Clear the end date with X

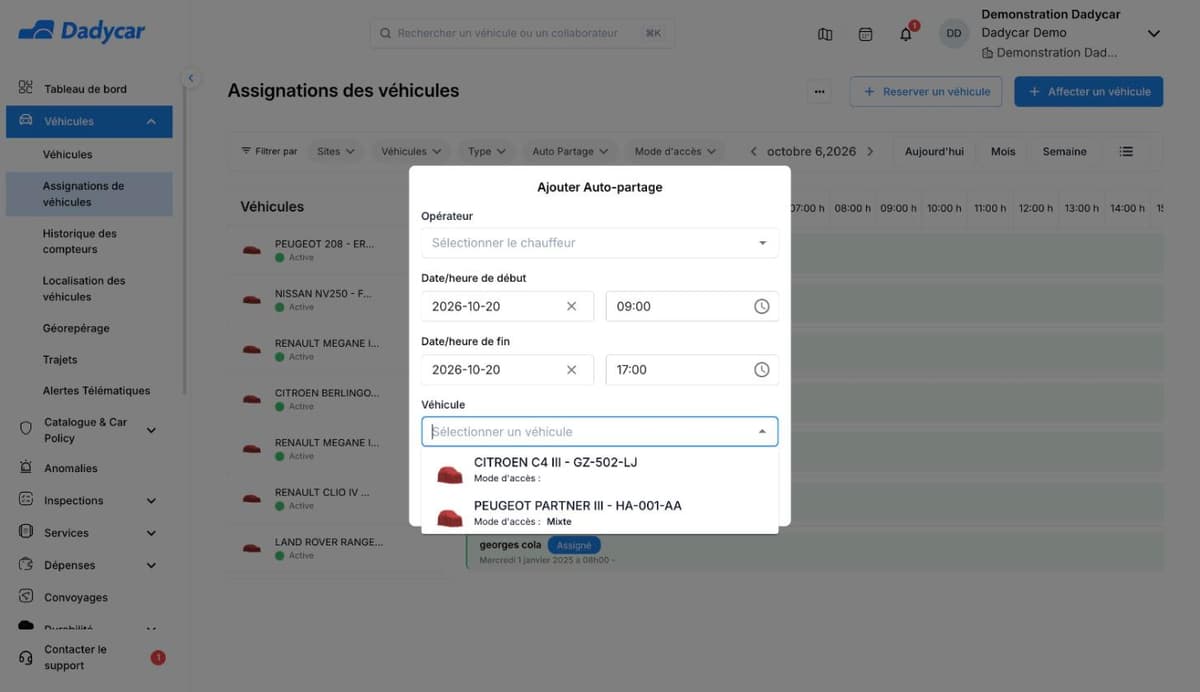[x=572, y=369]
